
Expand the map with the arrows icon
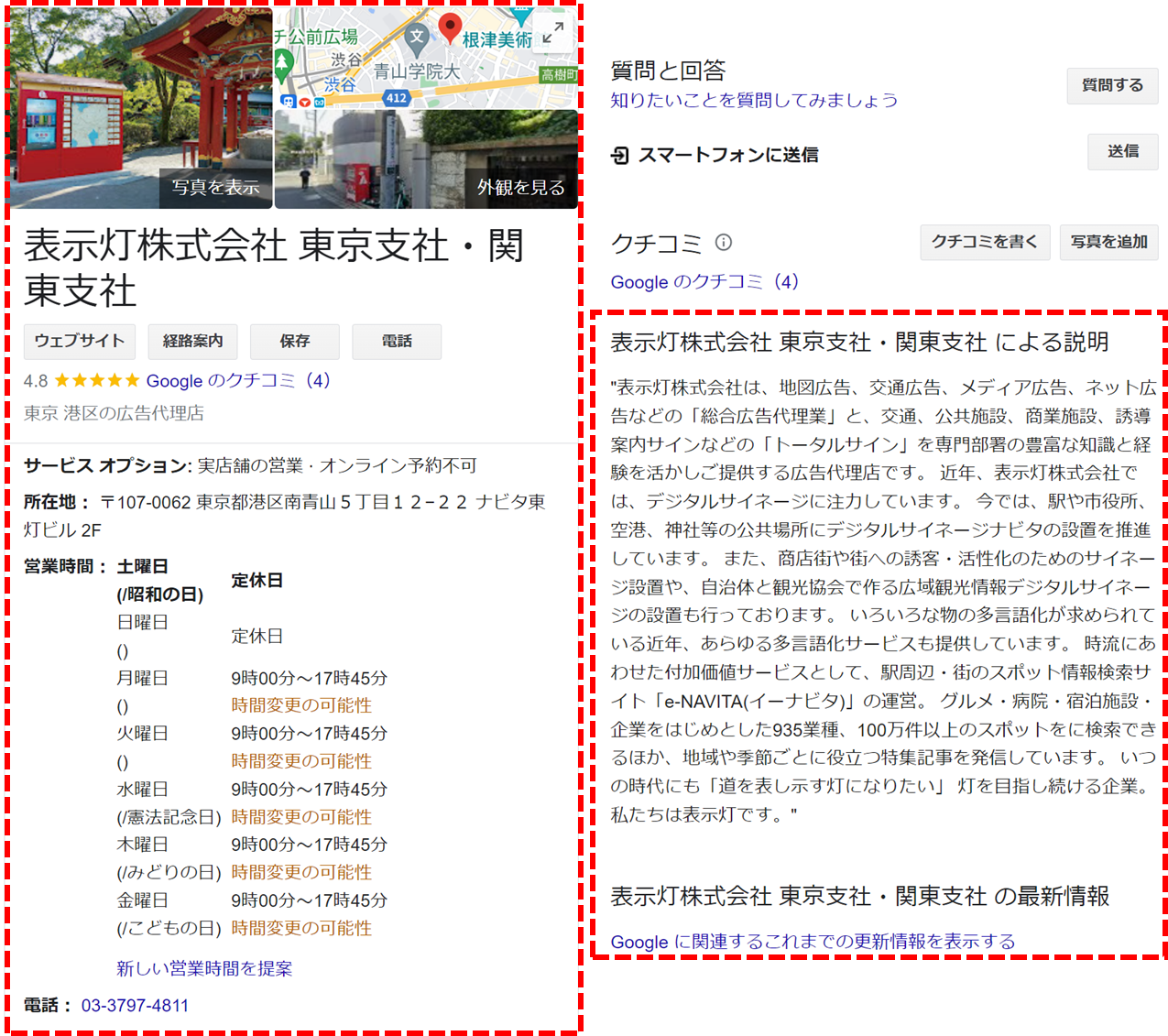click(552, 34)
